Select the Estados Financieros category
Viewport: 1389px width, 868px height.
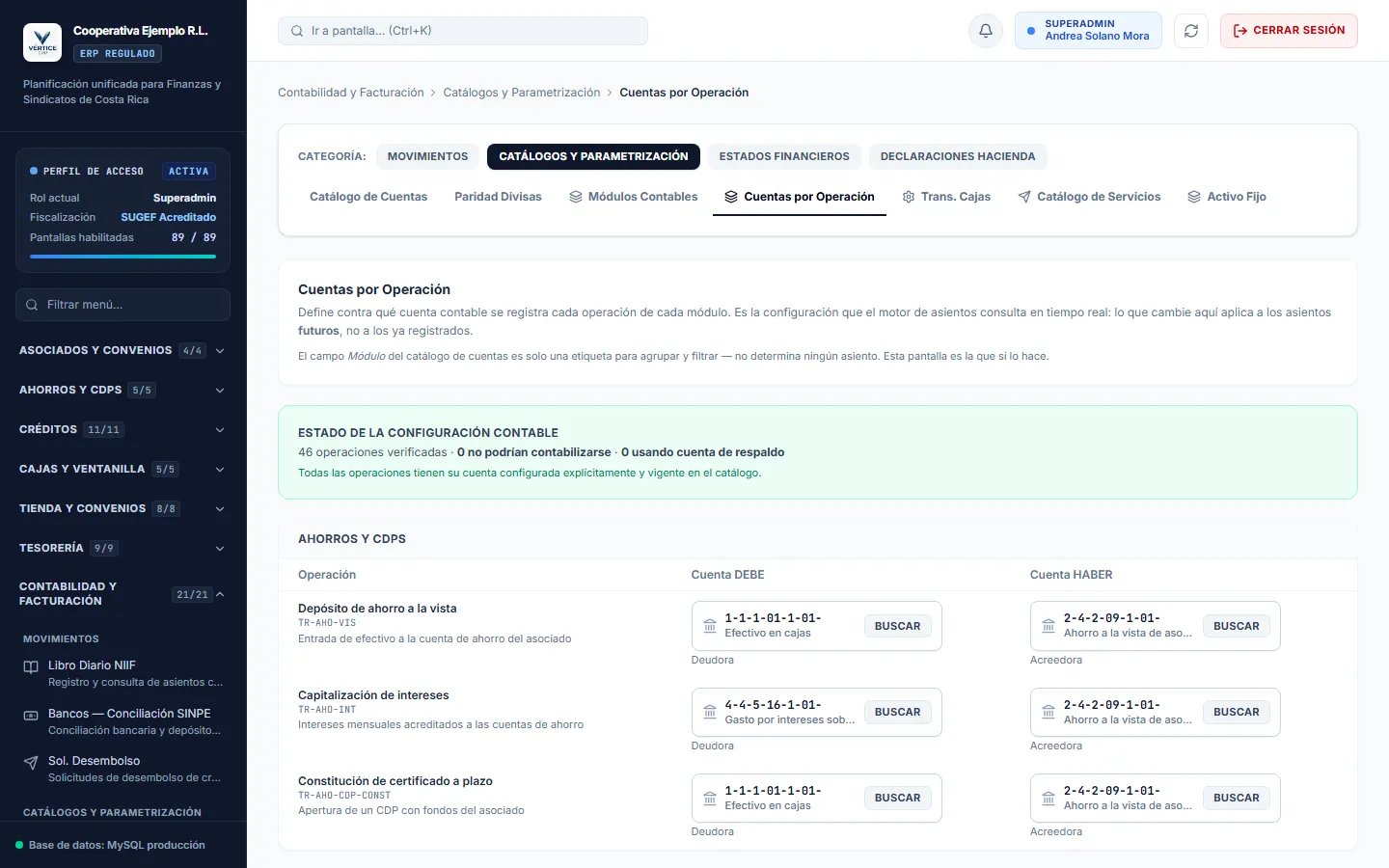pyautogui.click(x=784, y=156)
